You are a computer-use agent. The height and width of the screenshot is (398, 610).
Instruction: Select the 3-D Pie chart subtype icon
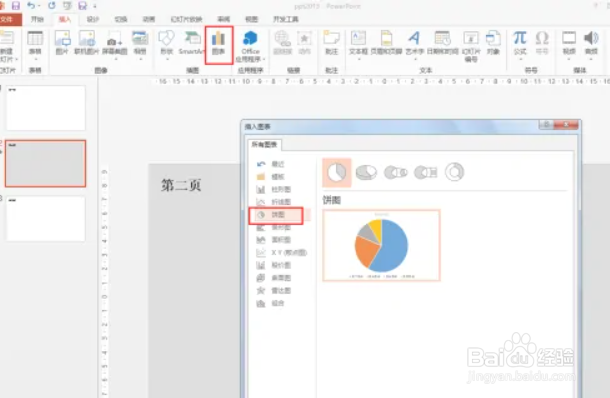pos(366,172)
